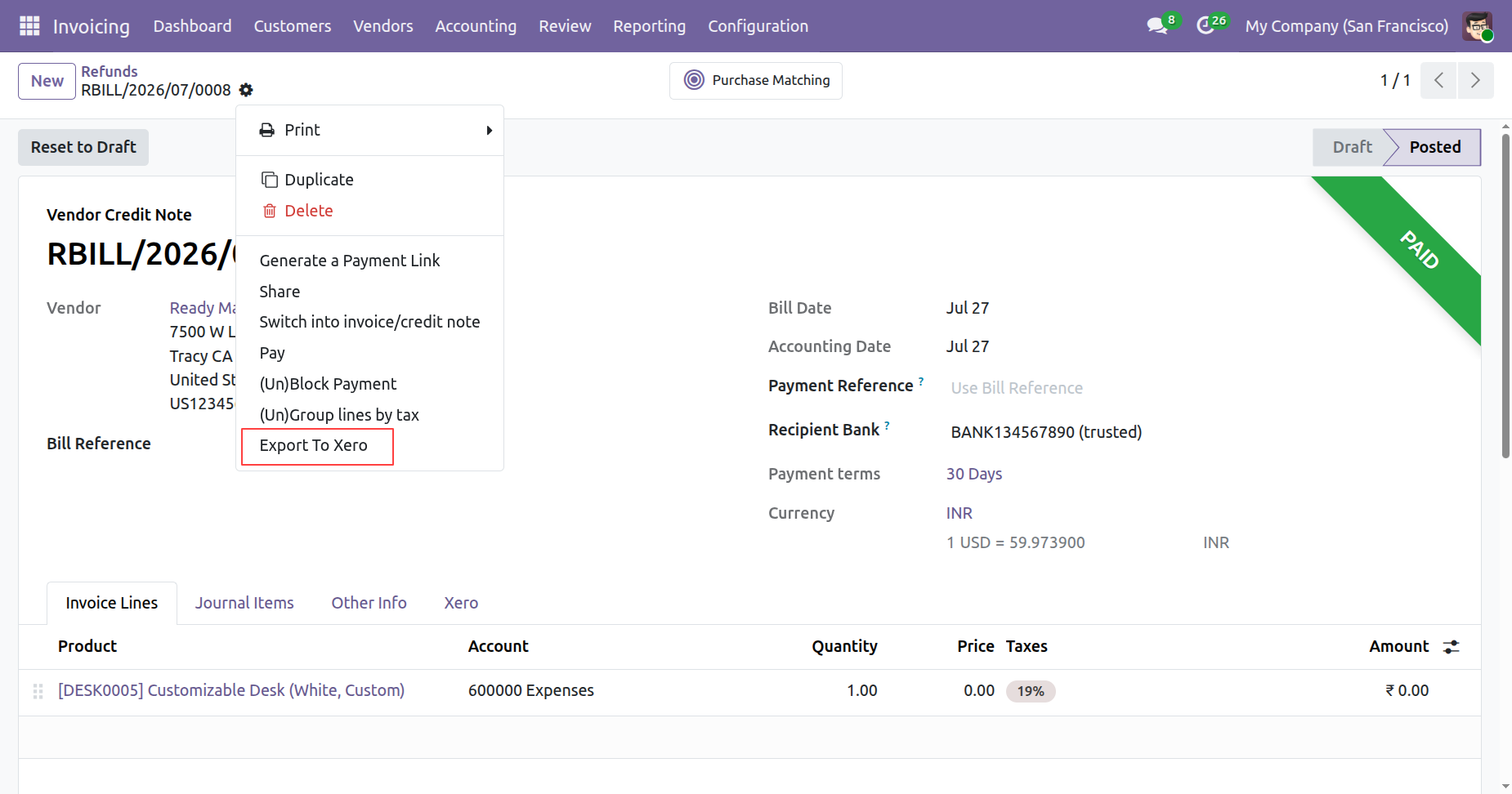Grab the invoice line drag handle
1512x794 pixels.
[38, 691]
